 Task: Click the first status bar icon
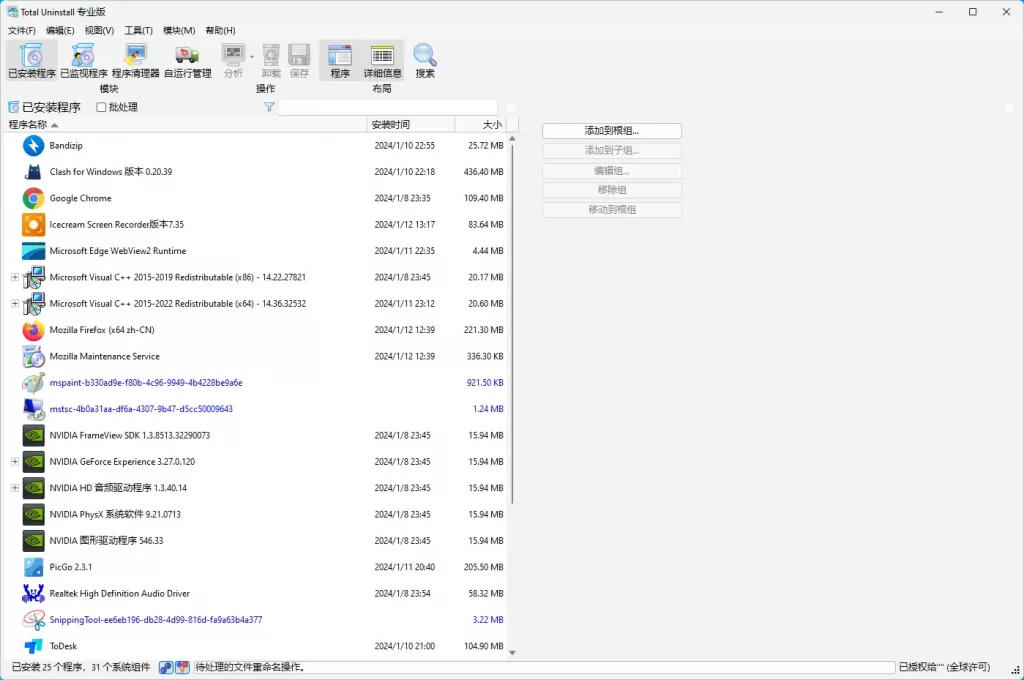pyautogui.click(x=166, y=667)
